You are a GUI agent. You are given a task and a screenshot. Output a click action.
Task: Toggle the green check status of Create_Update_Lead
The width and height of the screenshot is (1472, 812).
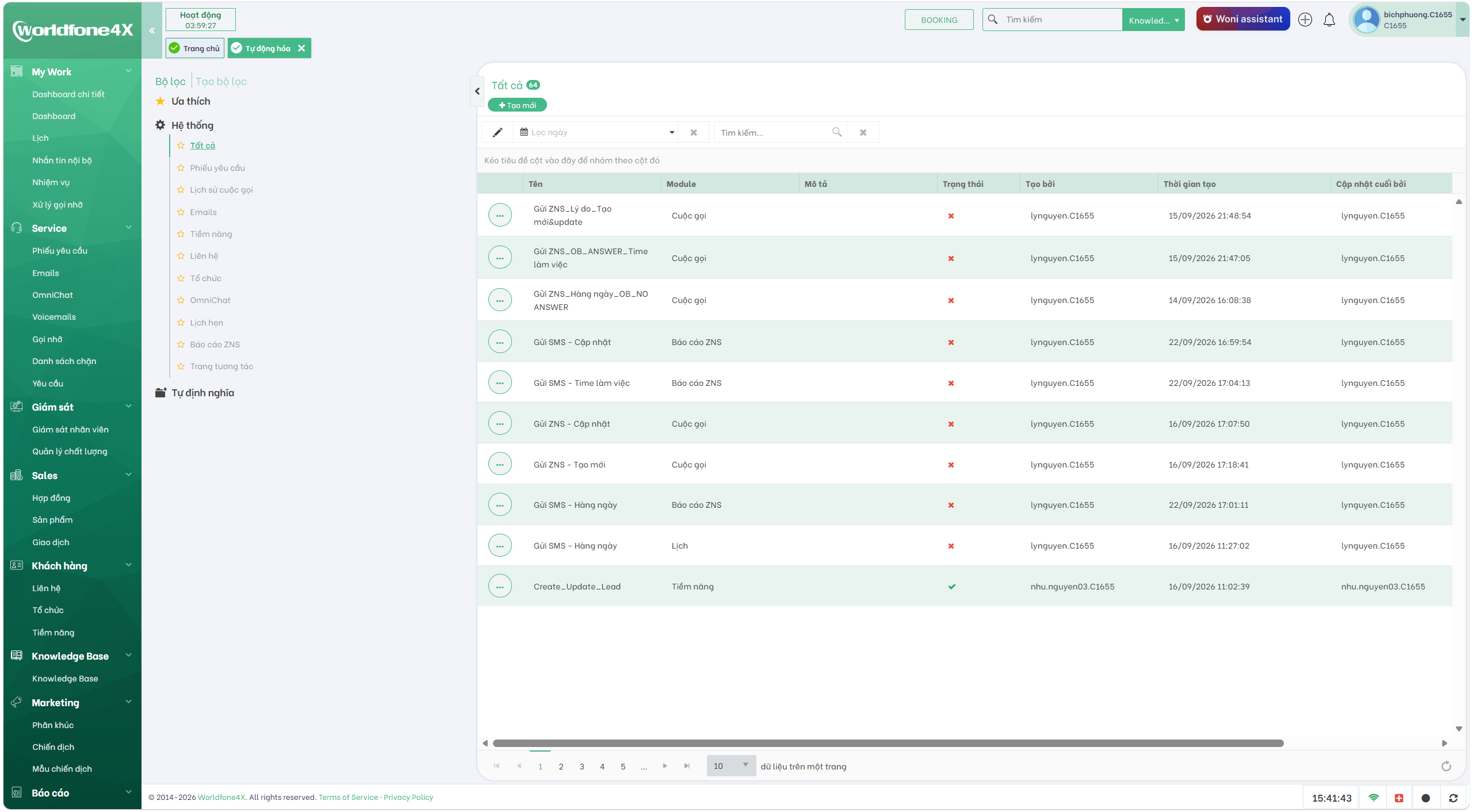pyautogui.click(x=951, y=587)
